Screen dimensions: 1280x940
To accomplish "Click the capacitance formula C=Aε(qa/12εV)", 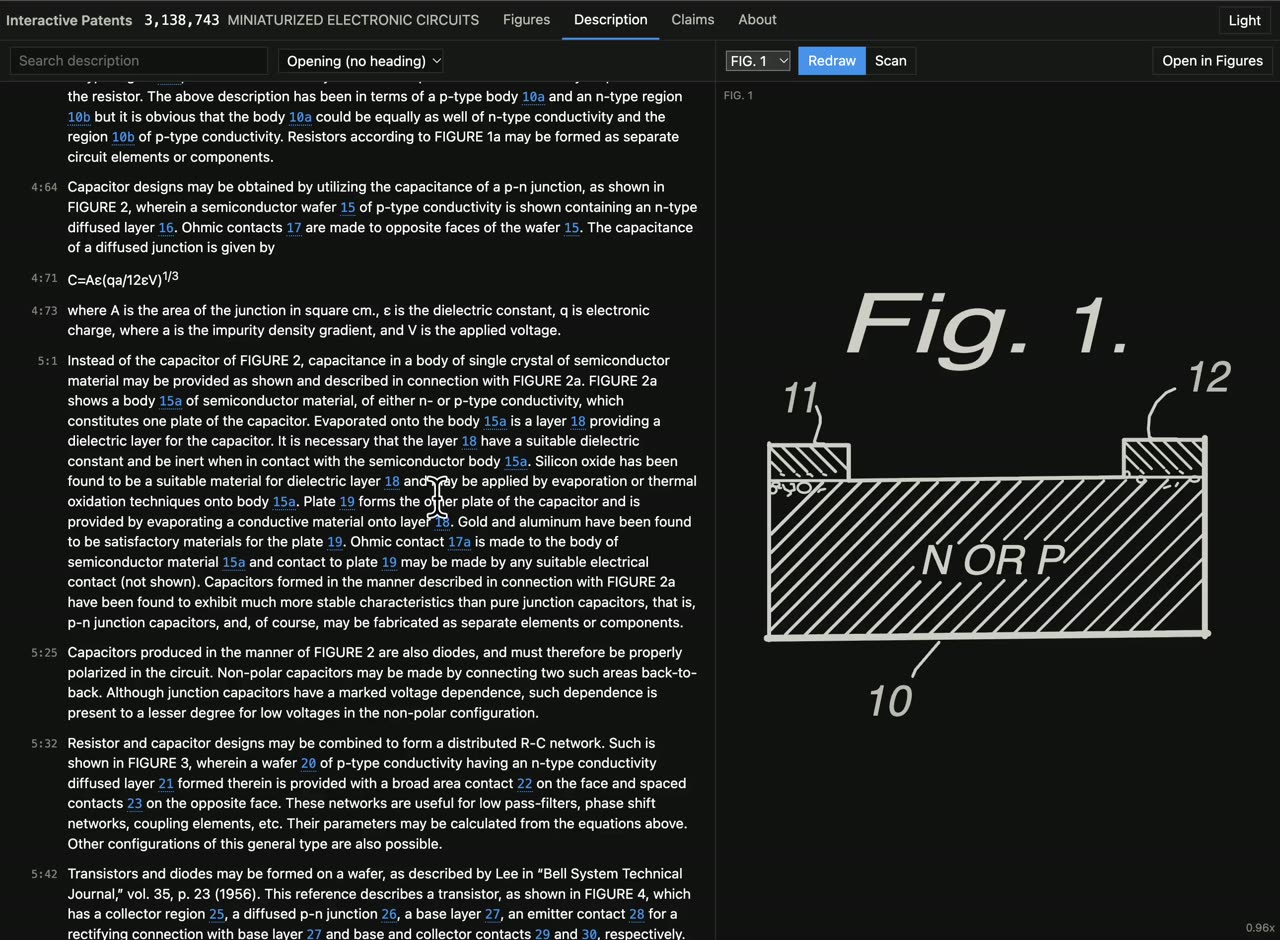I will pos(123,279).
